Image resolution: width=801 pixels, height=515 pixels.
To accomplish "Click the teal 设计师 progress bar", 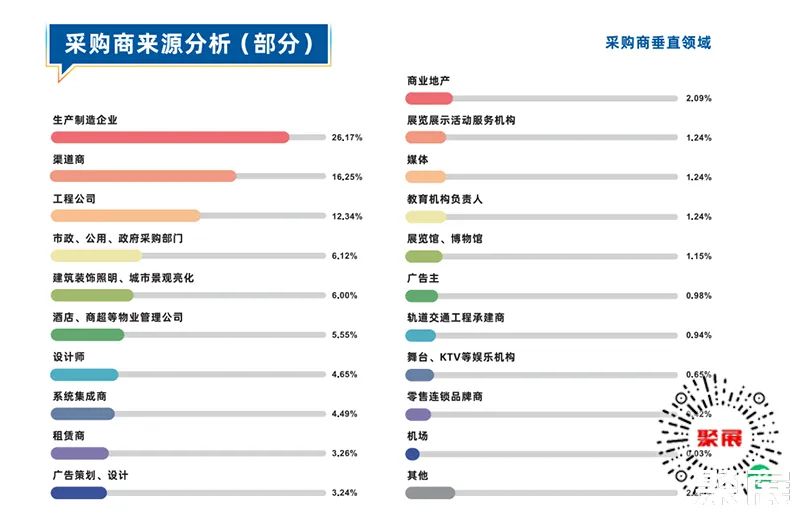I will [84, 375].
